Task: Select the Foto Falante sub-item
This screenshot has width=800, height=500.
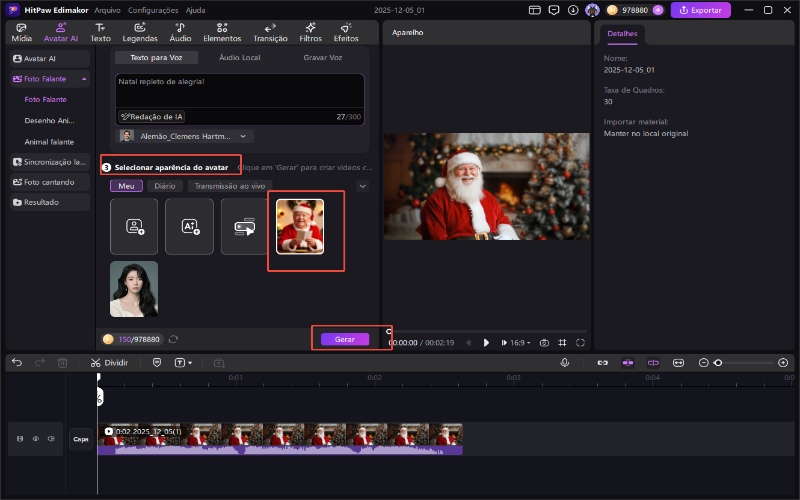Action: tap(45, 99)
